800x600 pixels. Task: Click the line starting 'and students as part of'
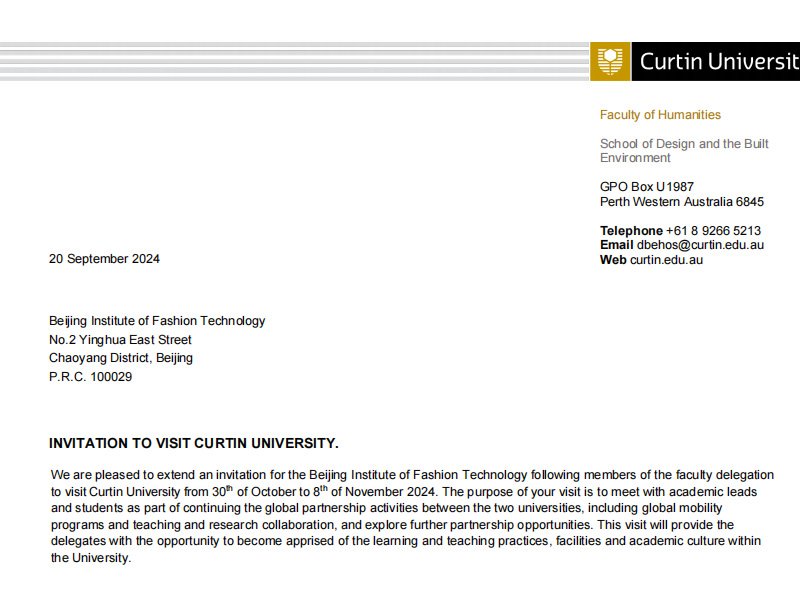click(x=386, y=508)
